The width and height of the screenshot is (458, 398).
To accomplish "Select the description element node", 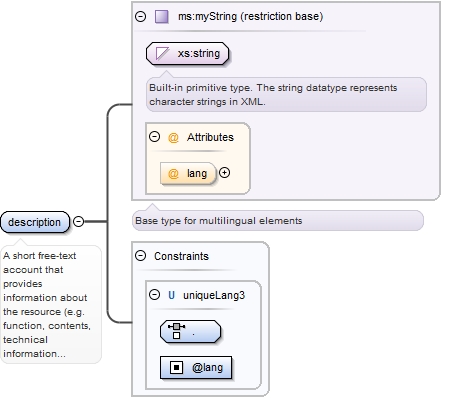I will [35, 222].
